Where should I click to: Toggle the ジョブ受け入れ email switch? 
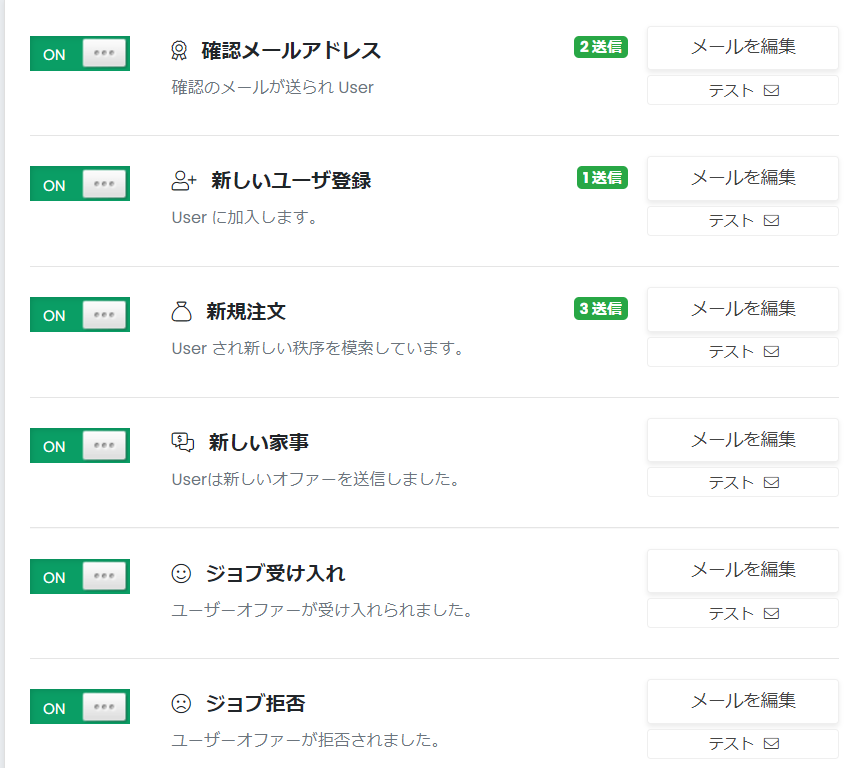[80, 577]
